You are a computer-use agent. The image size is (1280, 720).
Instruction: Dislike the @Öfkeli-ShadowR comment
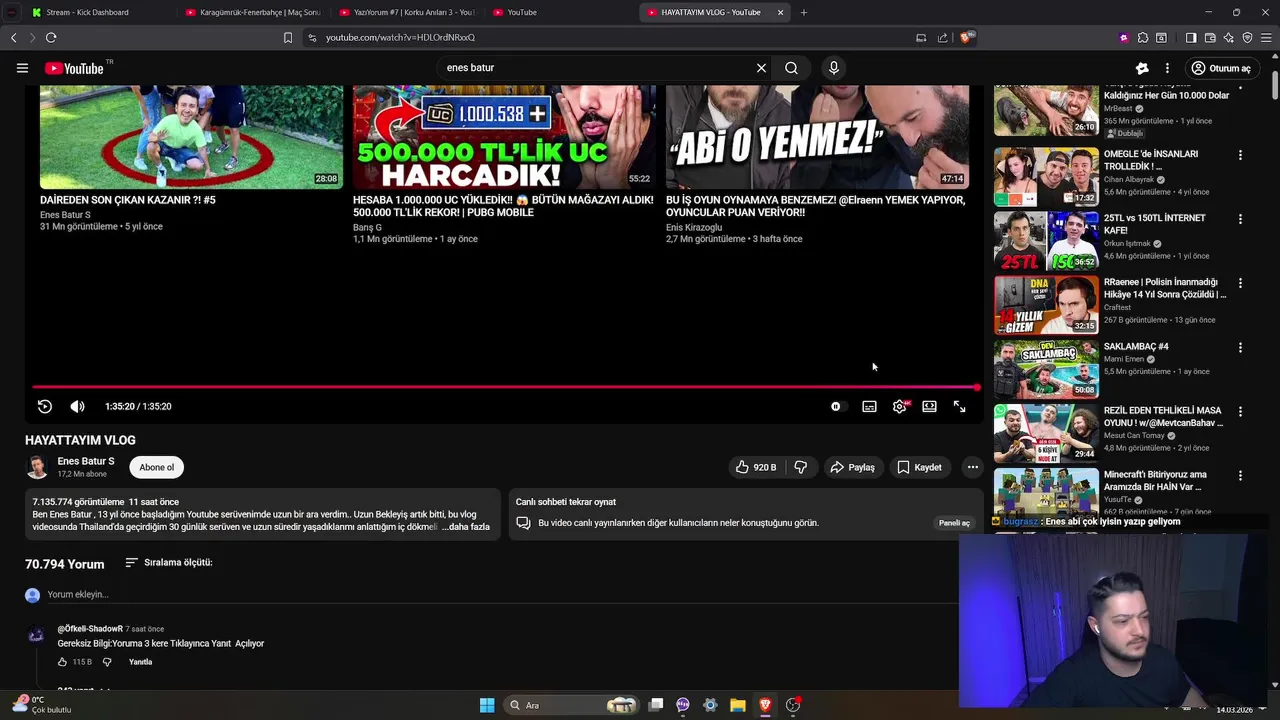(x=107, y=662)
